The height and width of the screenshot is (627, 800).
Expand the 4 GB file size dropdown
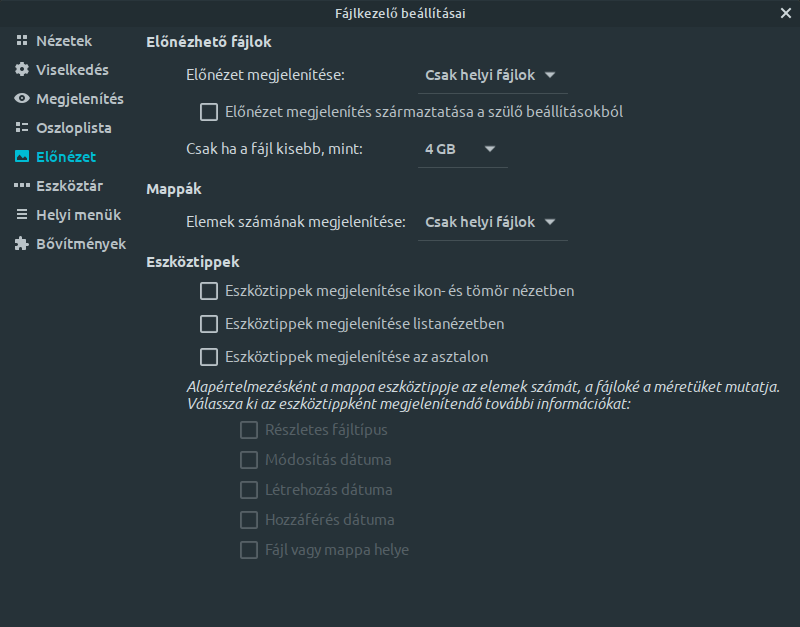point(462,149)
